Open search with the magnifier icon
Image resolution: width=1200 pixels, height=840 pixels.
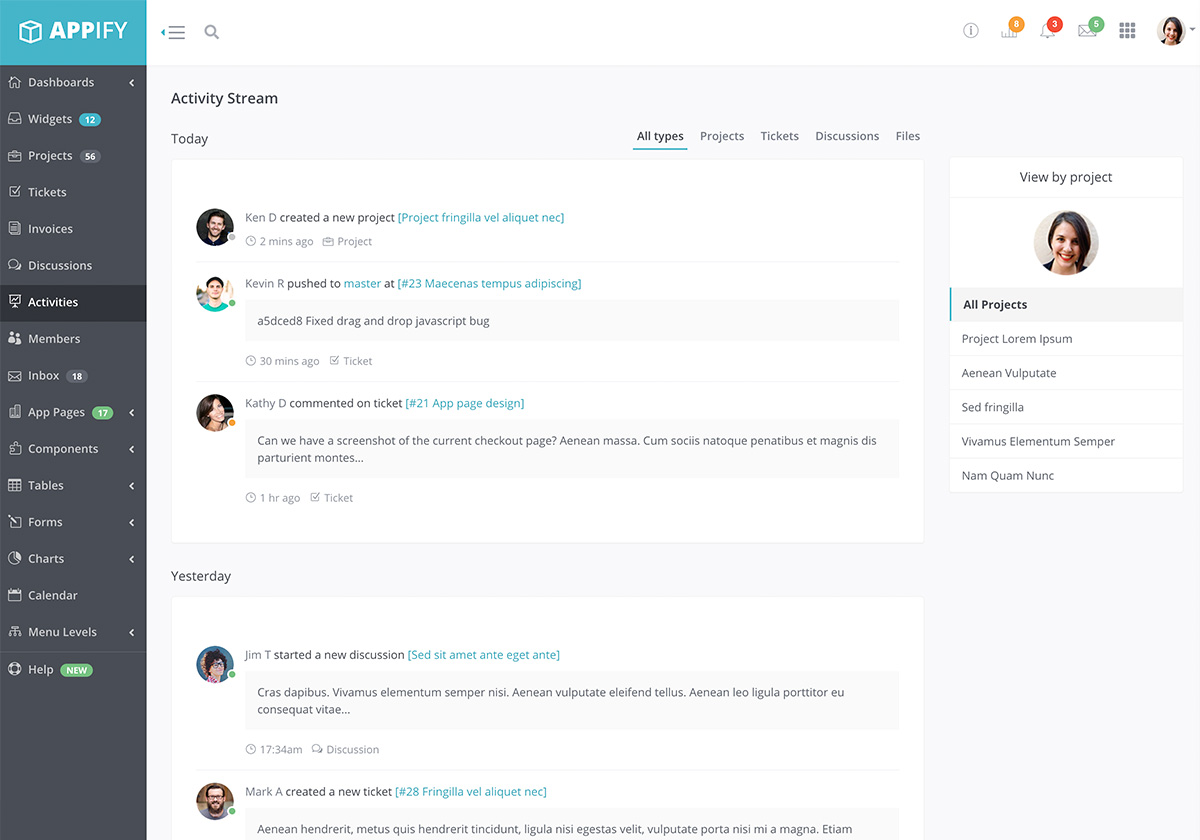tap(212, 32)
